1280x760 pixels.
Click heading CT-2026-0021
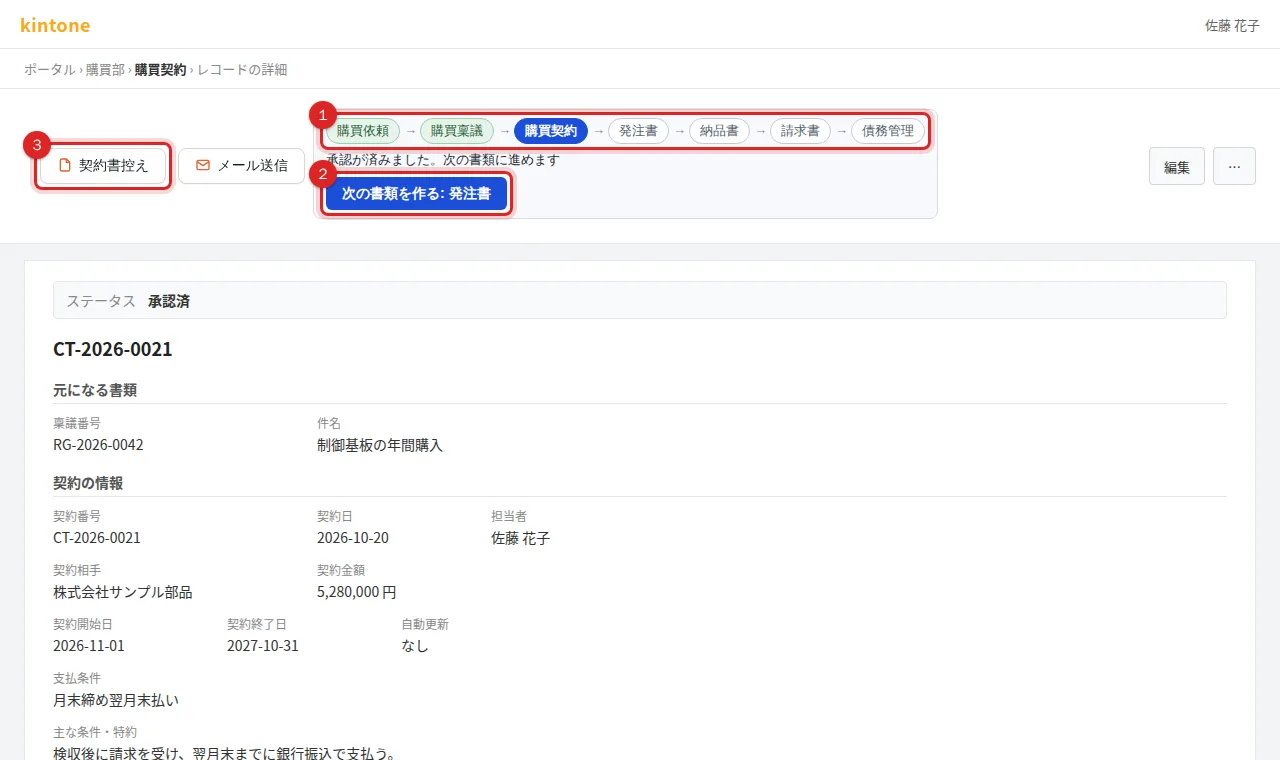click(113, 349)
